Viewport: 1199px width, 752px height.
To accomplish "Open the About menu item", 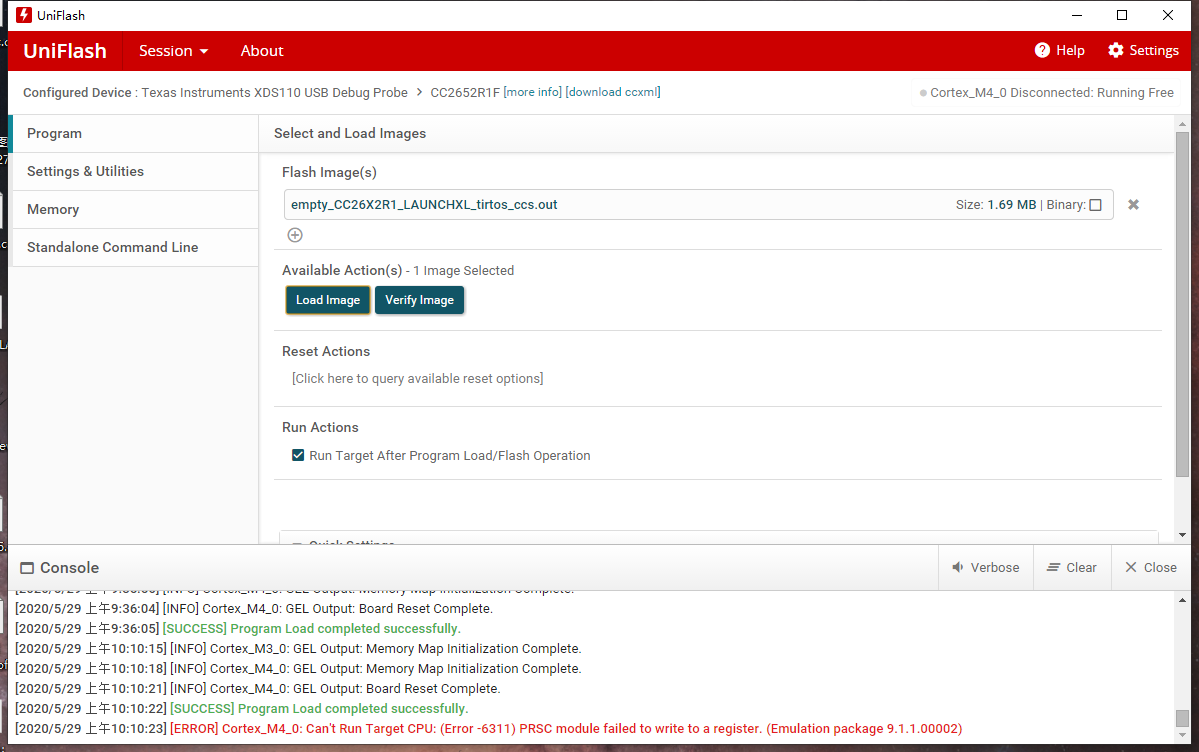I will pos(262,50).
